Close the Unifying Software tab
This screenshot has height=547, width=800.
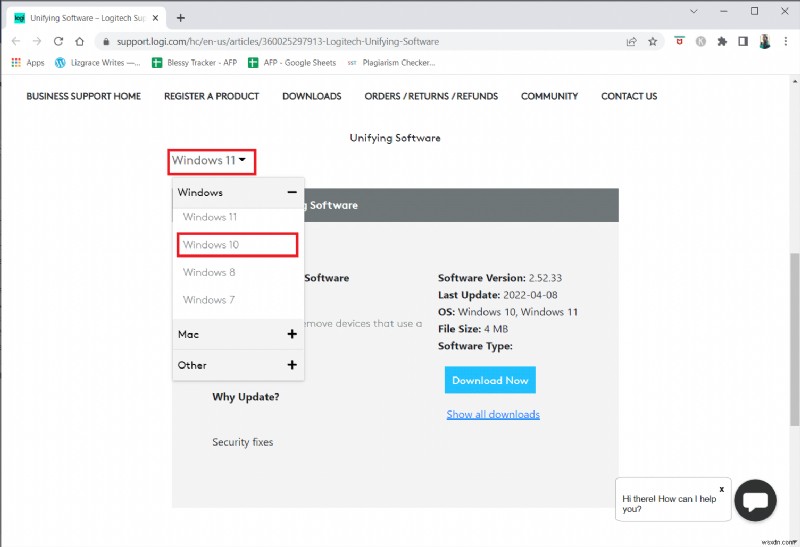156,18
